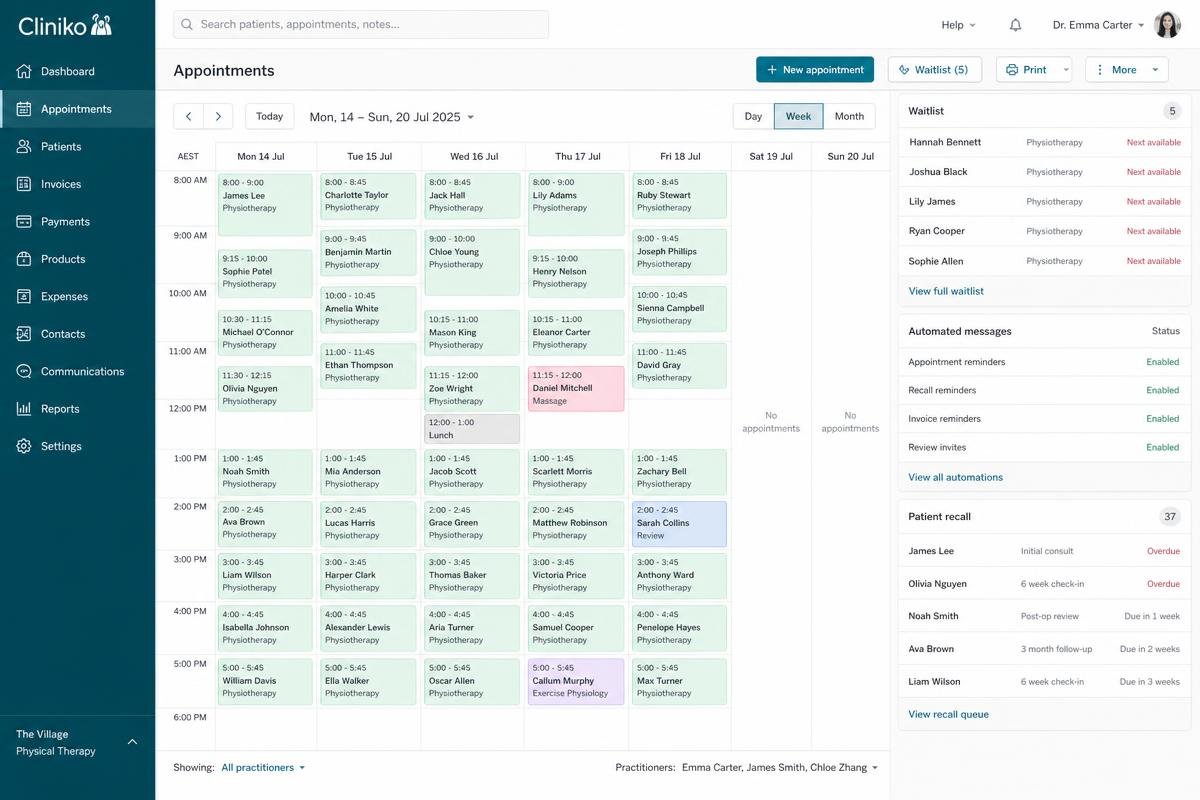Click the Reports chart icon
The image size is (1200, 800).
tap(24, 409)
